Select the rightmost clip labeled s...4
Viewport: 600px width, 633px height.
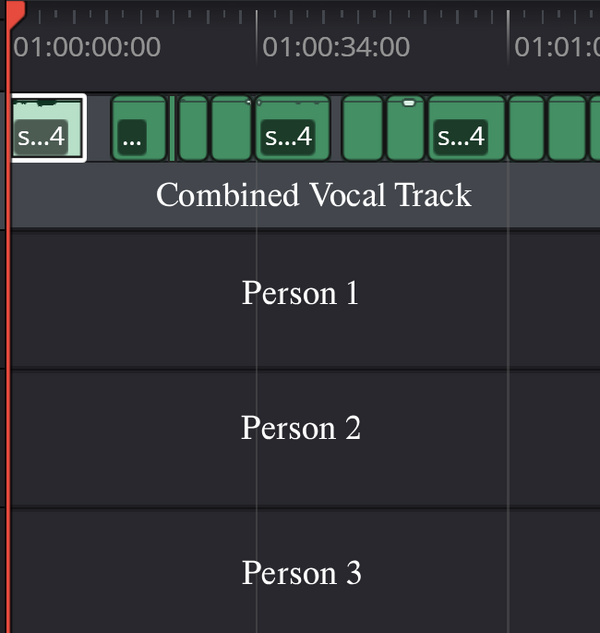tap(466, 129)
